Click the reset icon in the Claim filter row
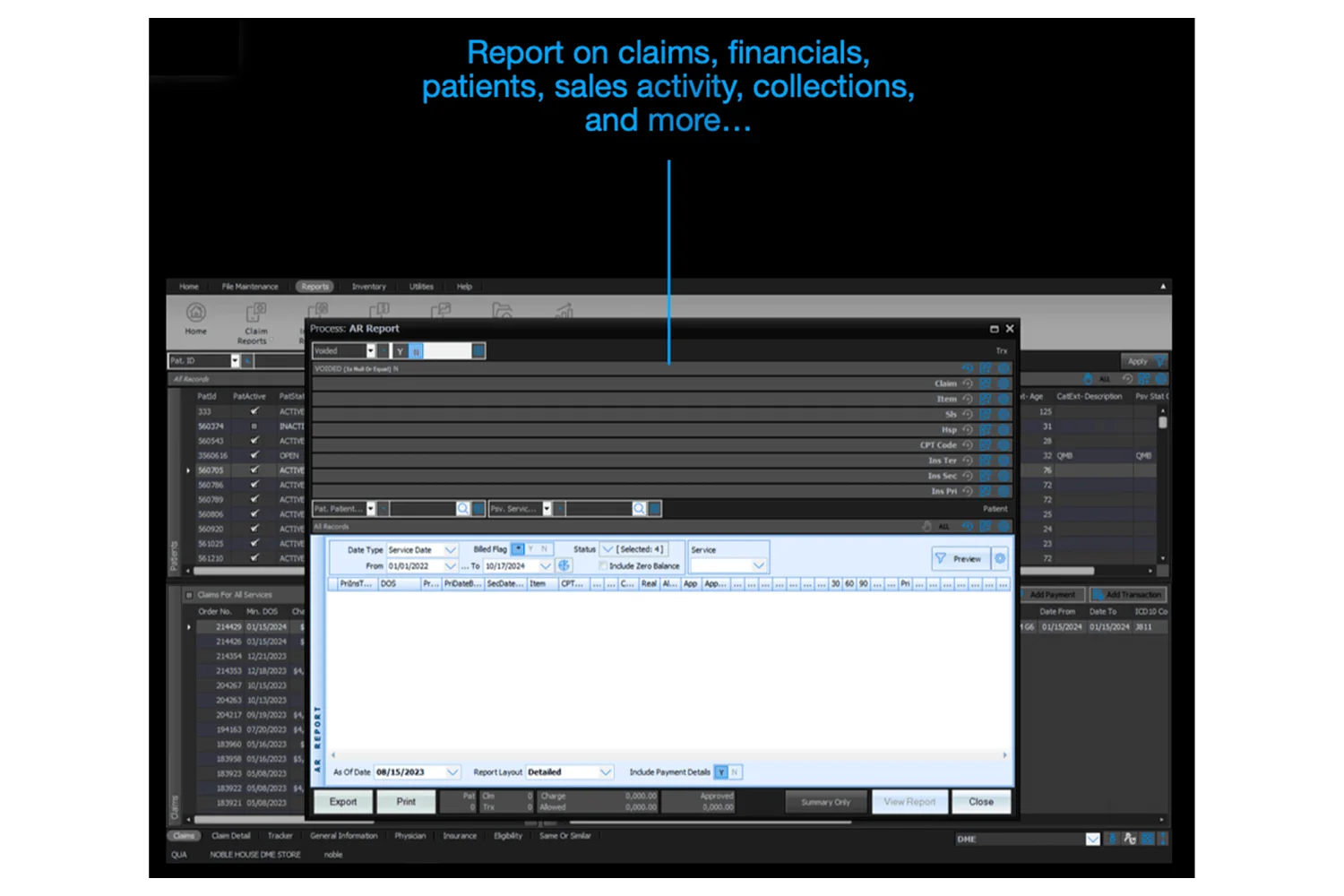This screenshot has width=1344, height=896. [967, 383]
